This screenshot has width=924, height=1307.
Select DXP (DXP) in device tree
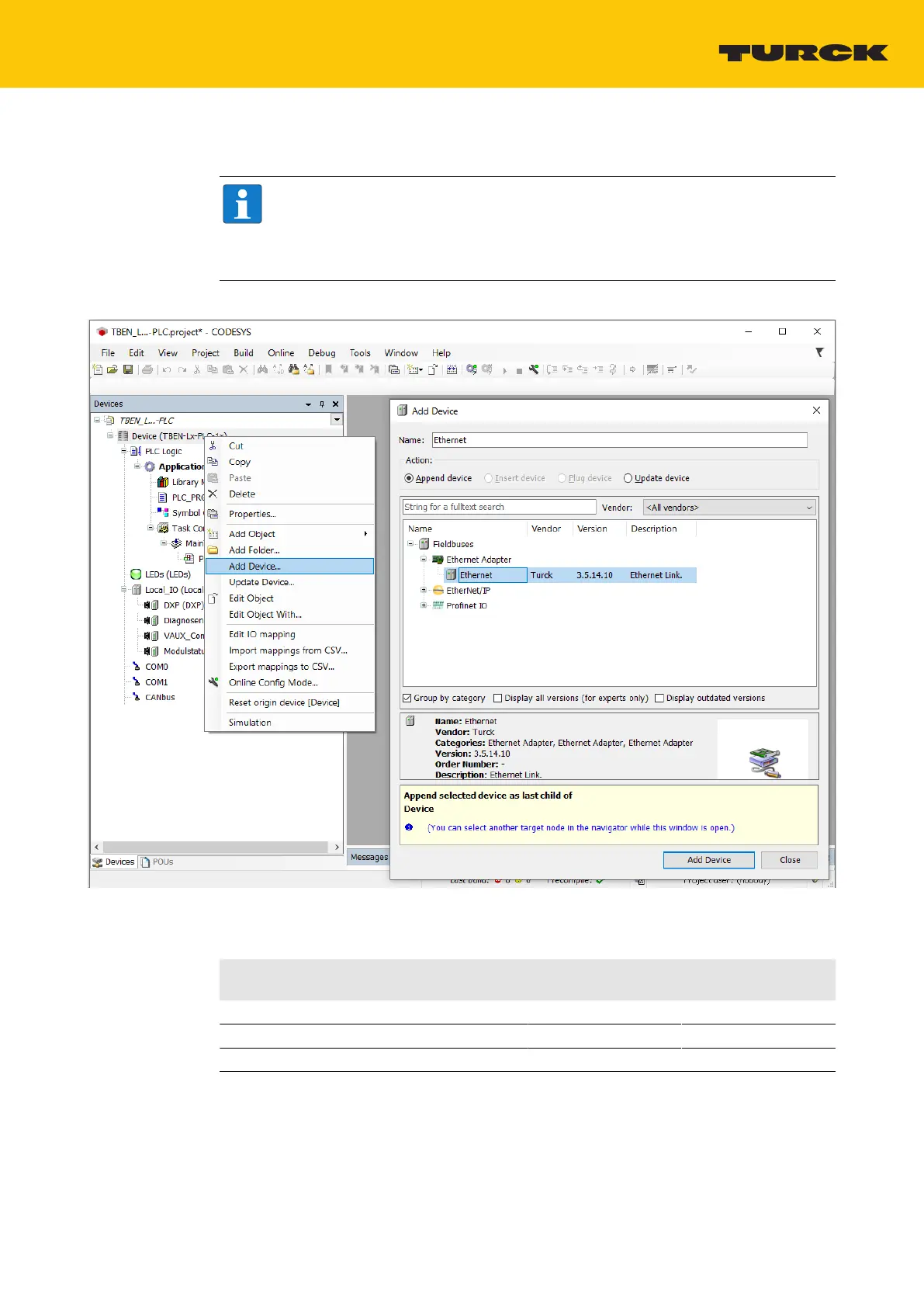pyautogui.click(x=183, y=605)
